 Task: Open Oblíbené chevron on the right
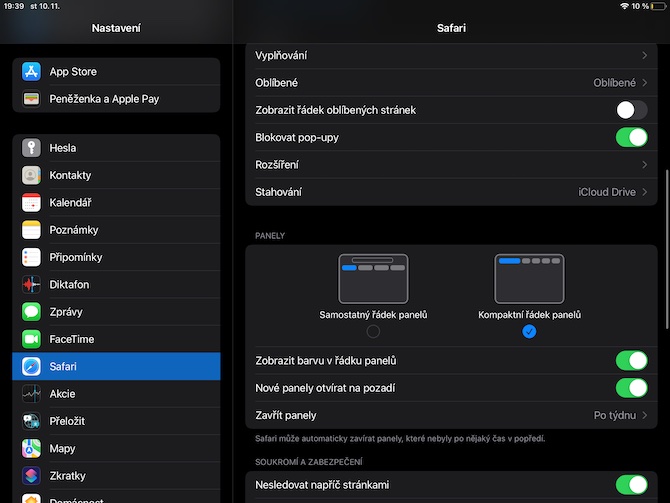pyautogui.click(x=644, y=83)
